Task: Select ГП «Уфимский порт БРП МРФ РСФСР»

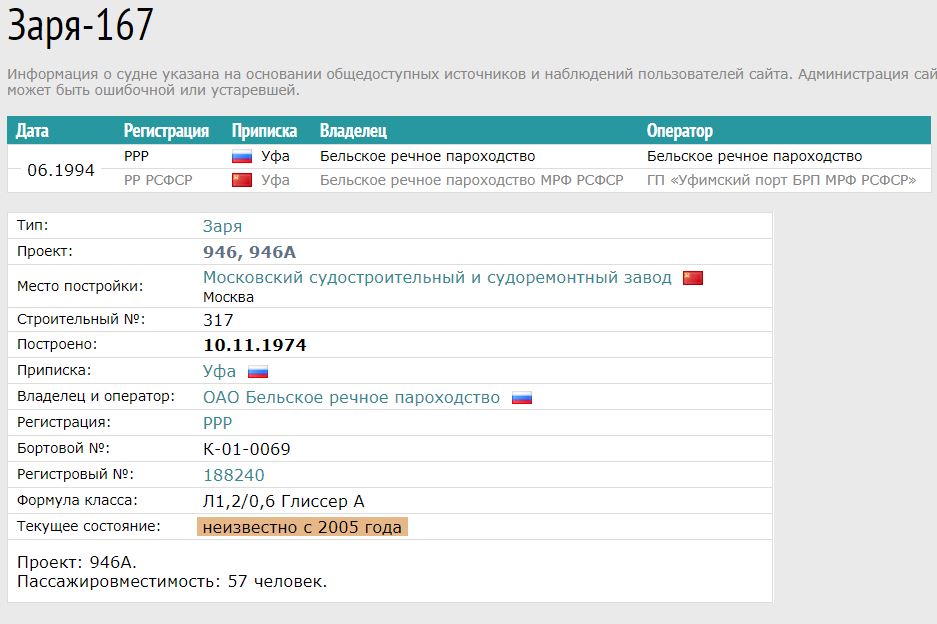Action: [781, 181]
